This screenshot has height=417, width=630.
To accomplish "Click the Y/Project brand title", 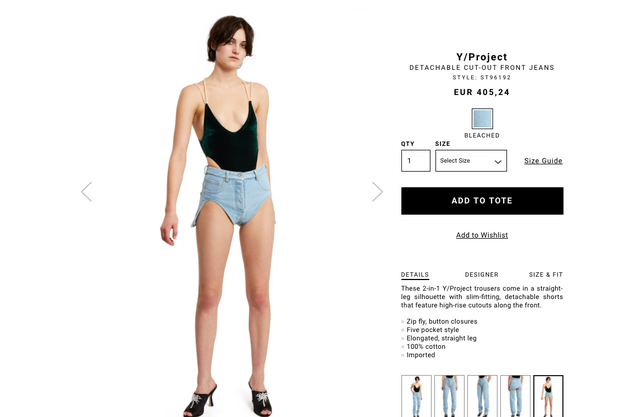I will (x=482, y=57).
